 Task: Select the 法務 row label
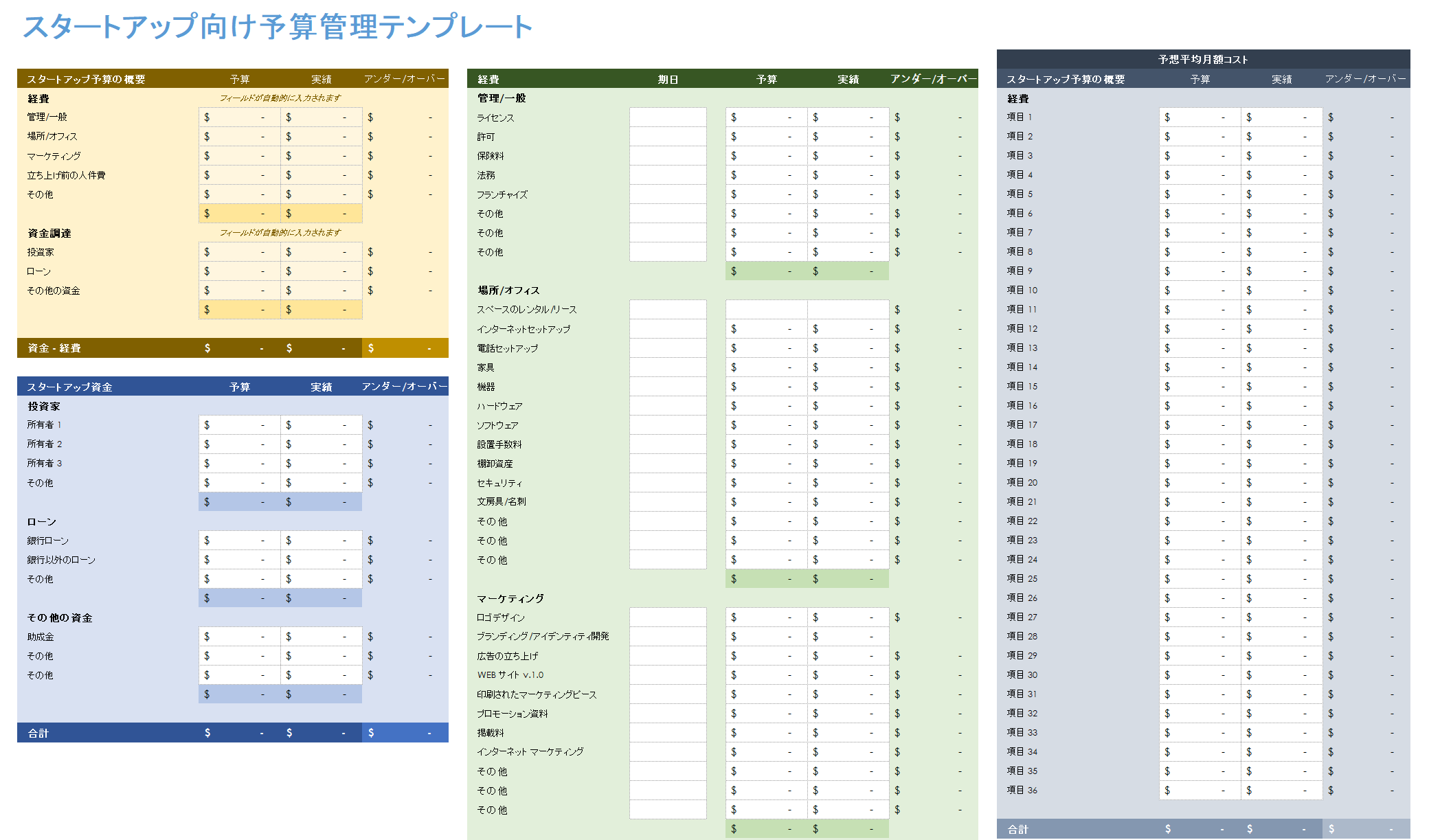pos(486,175)
